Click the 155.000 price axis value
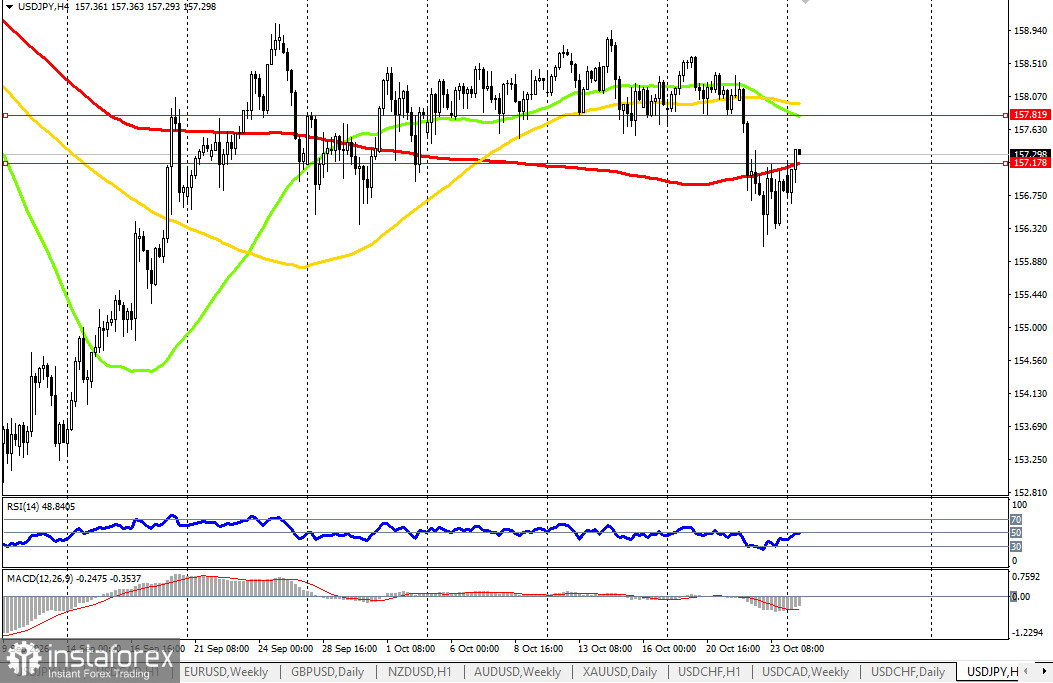 click(x=1031, y=327)
